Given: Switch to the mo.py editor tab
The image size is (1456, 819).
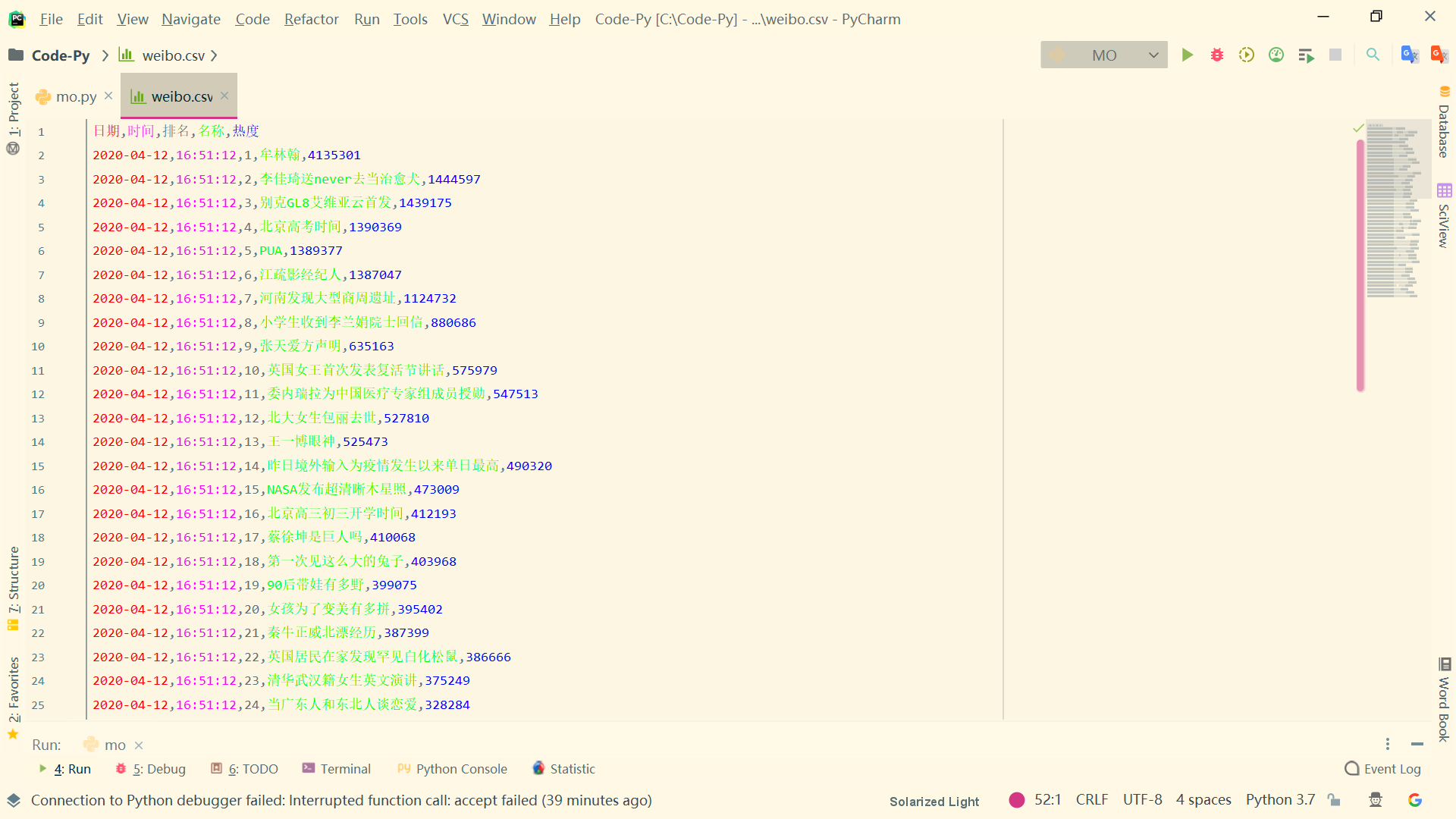Looking at the screenshot, I should (x=76, y=96).
